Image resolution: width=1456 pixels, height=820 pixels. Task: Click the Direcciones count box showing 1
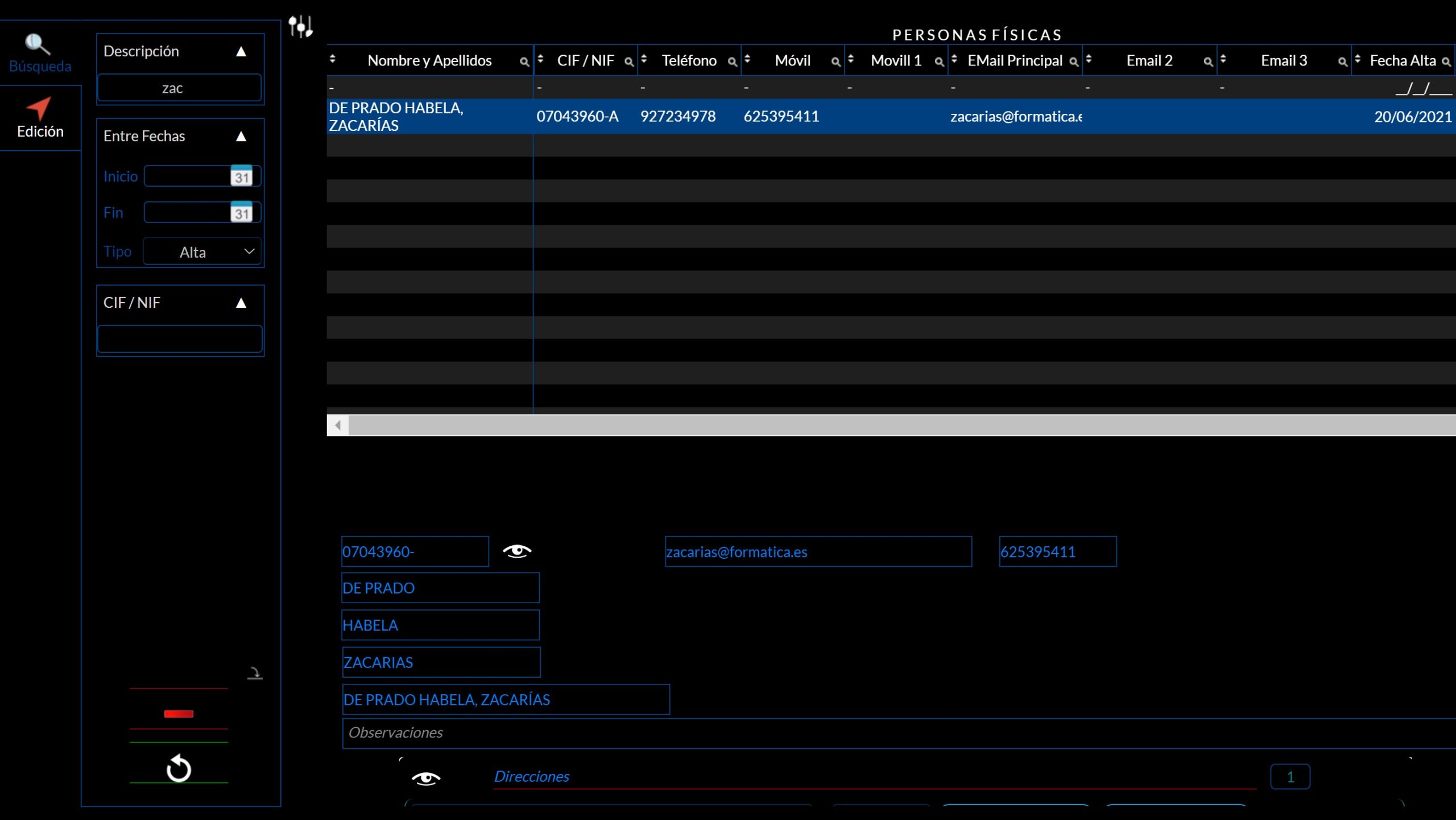click(x=1290, y=777)
